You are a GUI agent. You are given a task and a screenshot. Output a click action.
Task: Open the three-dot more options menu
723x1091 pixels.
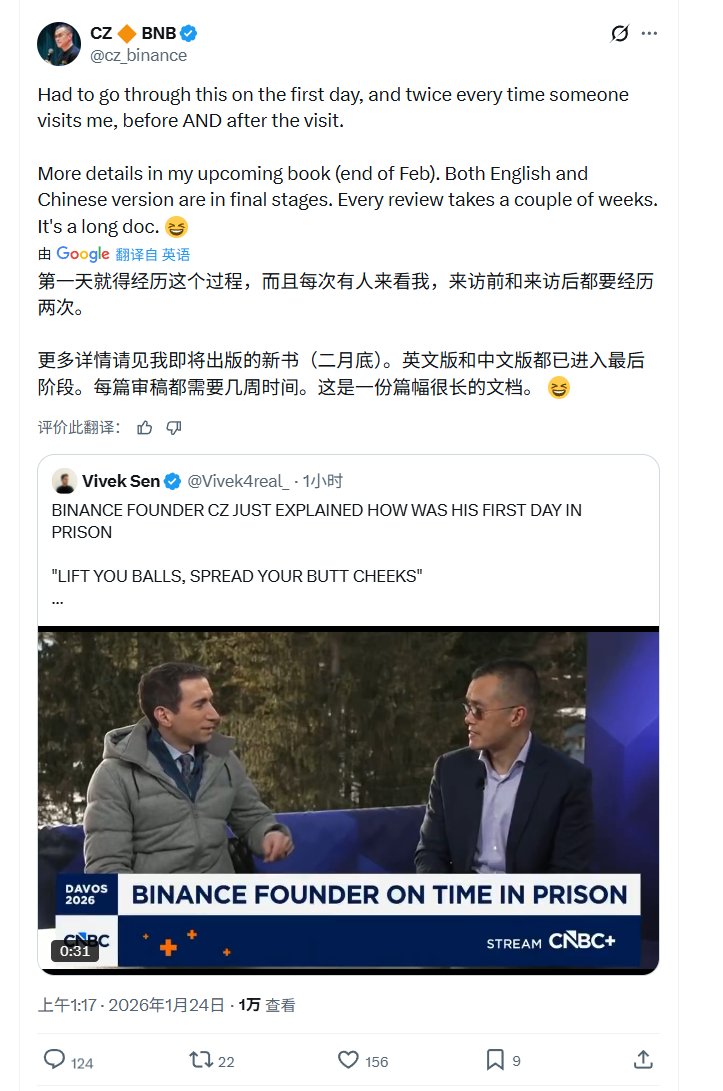click(x=650, y=34)
